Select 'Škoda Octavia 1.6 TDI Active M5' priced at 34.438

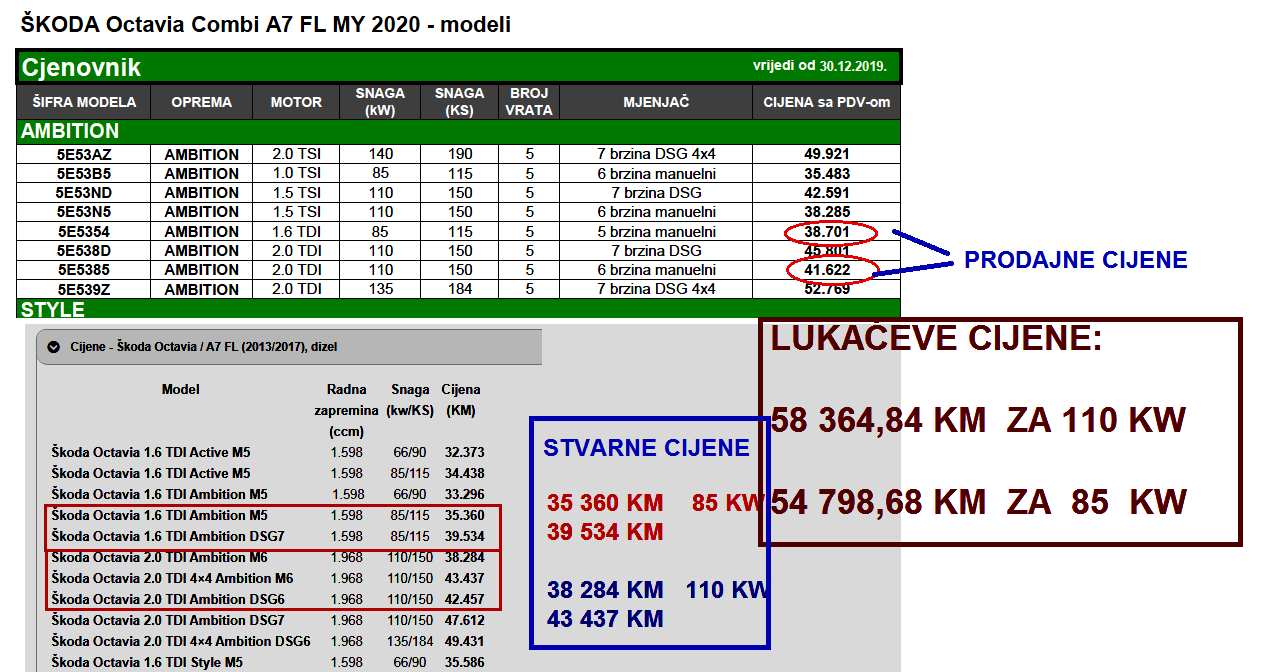coord(151,473)
